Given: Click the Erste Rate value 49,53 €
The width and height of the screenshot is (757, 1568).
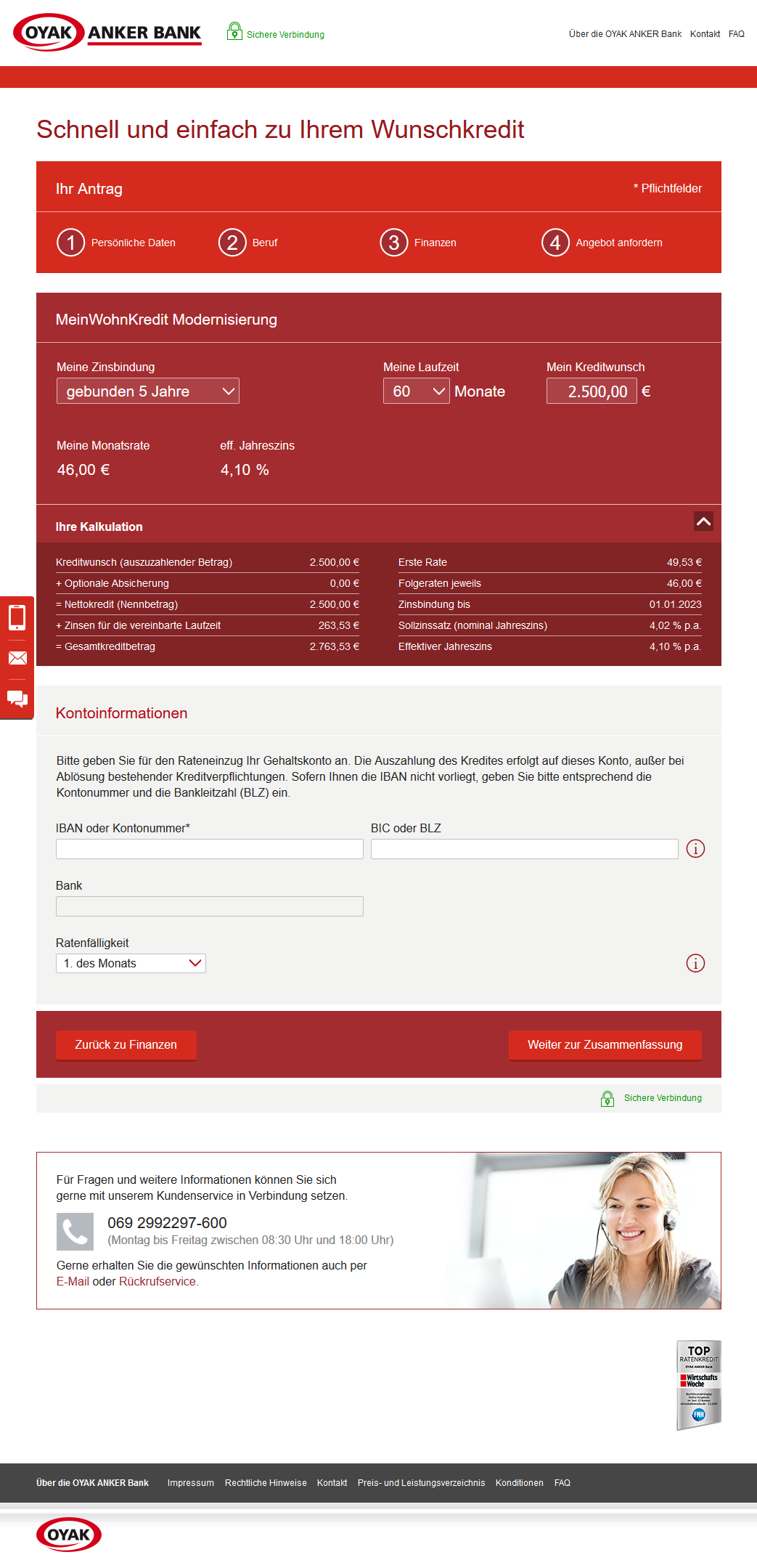Looking at the screenshot, I should (x=684, y=562).
